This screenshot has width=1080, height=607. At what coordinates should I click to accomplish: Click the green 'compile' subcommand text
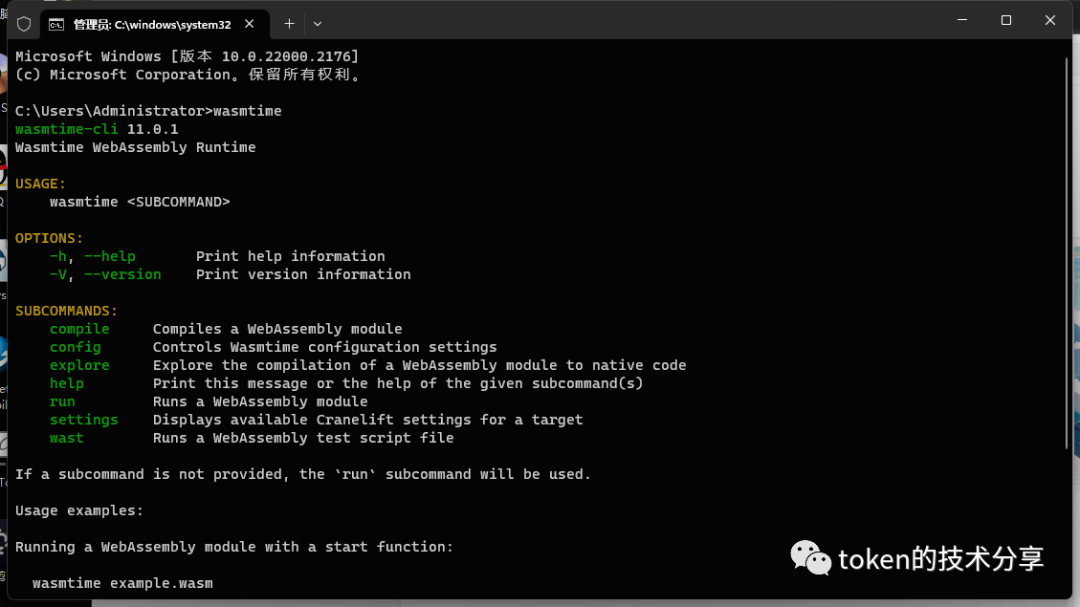coord(79,329)
